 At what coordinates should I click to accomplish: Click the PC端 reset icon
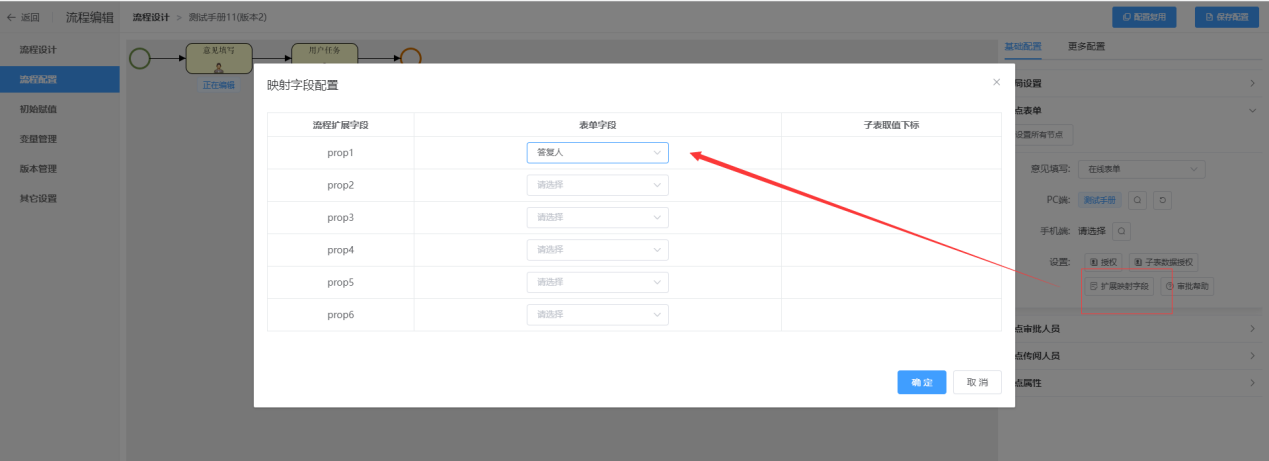point(1162,200)
